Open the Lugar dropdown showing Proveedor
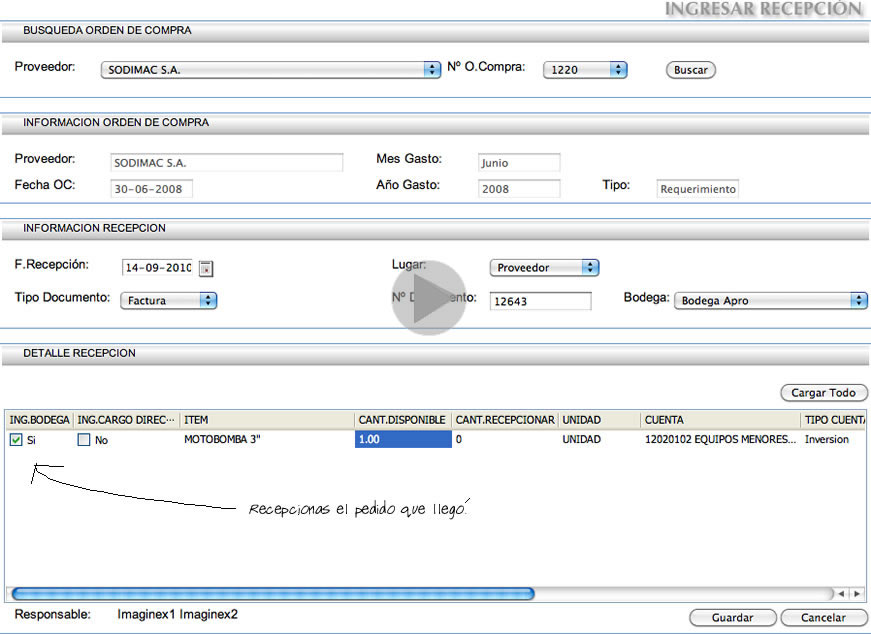The height and width of the screenshot is (634, 871). [x=544, y=268]
